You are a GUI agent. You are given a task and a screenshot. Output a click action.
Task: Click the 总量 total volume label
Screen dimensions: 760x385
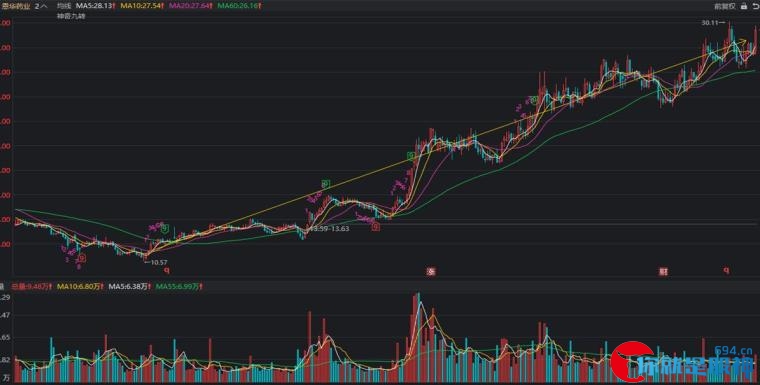point(32,287)
